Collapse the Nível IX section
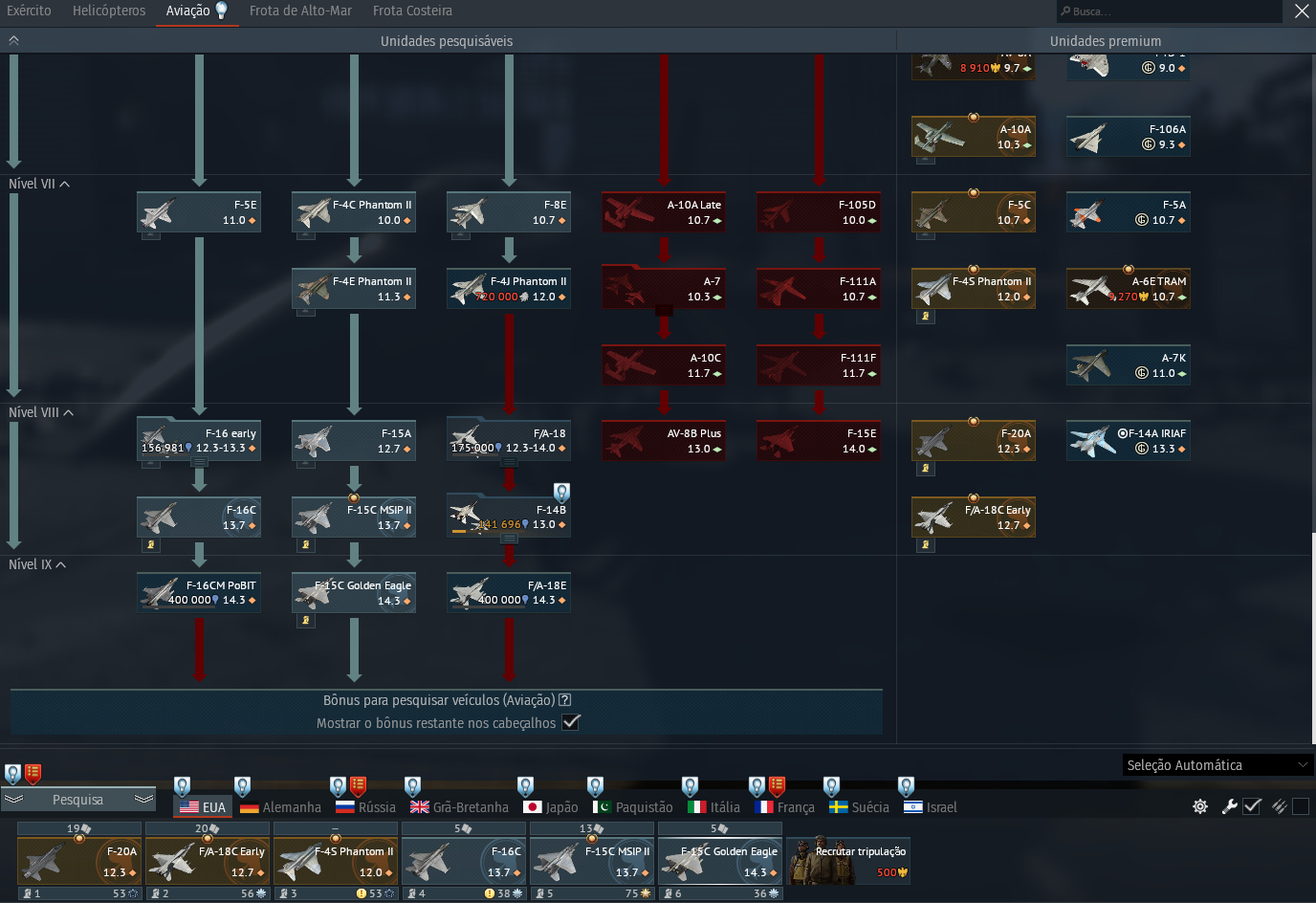1316x903 pixels. (x=37, y=564)
